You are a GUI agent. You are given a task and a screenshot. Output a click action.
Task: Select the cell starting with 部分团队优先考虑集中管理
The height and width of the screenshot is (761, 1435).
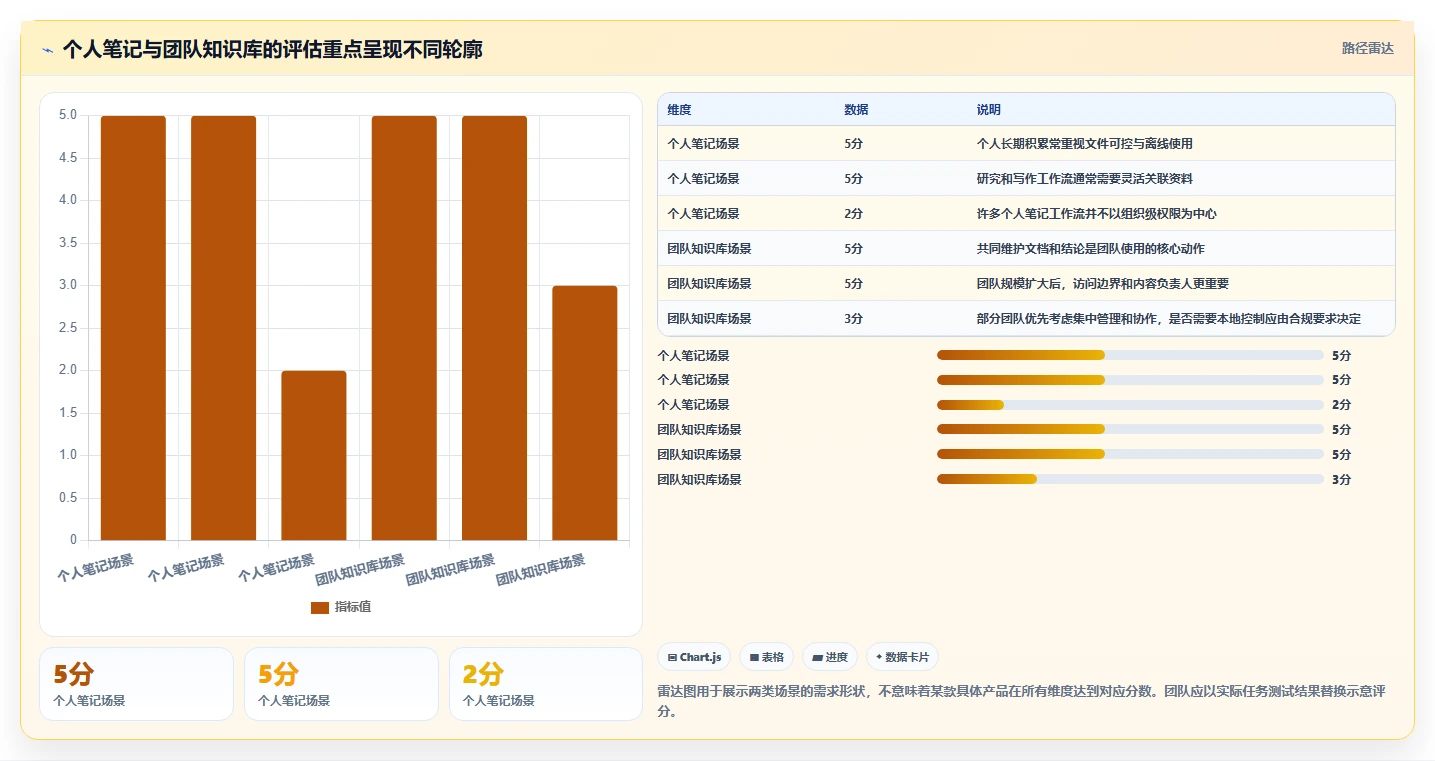point(1168,319)
